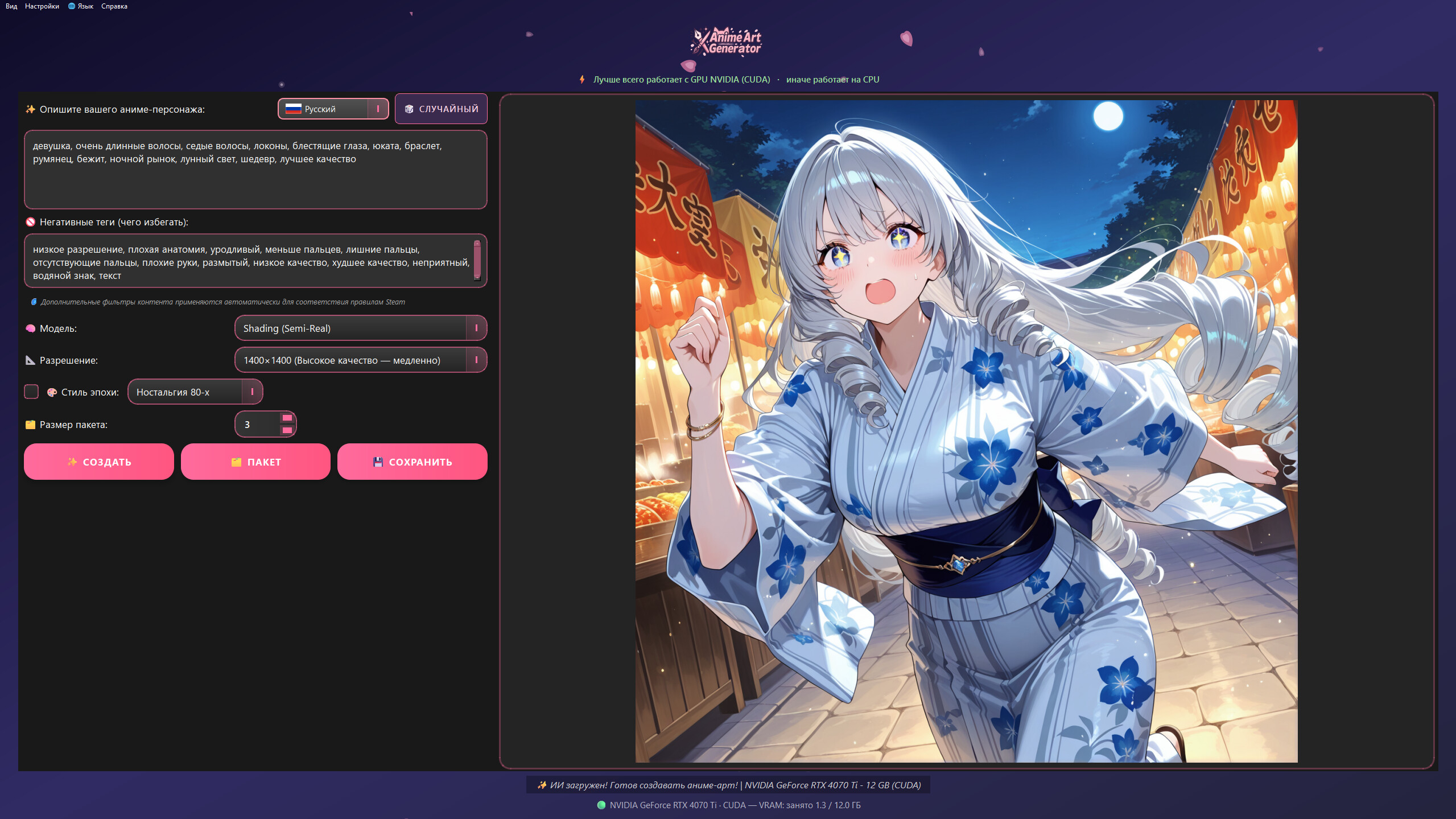The image size is (1456, 819).
Task: Open the Настройки menu
Action: click(x=42, y=6)
